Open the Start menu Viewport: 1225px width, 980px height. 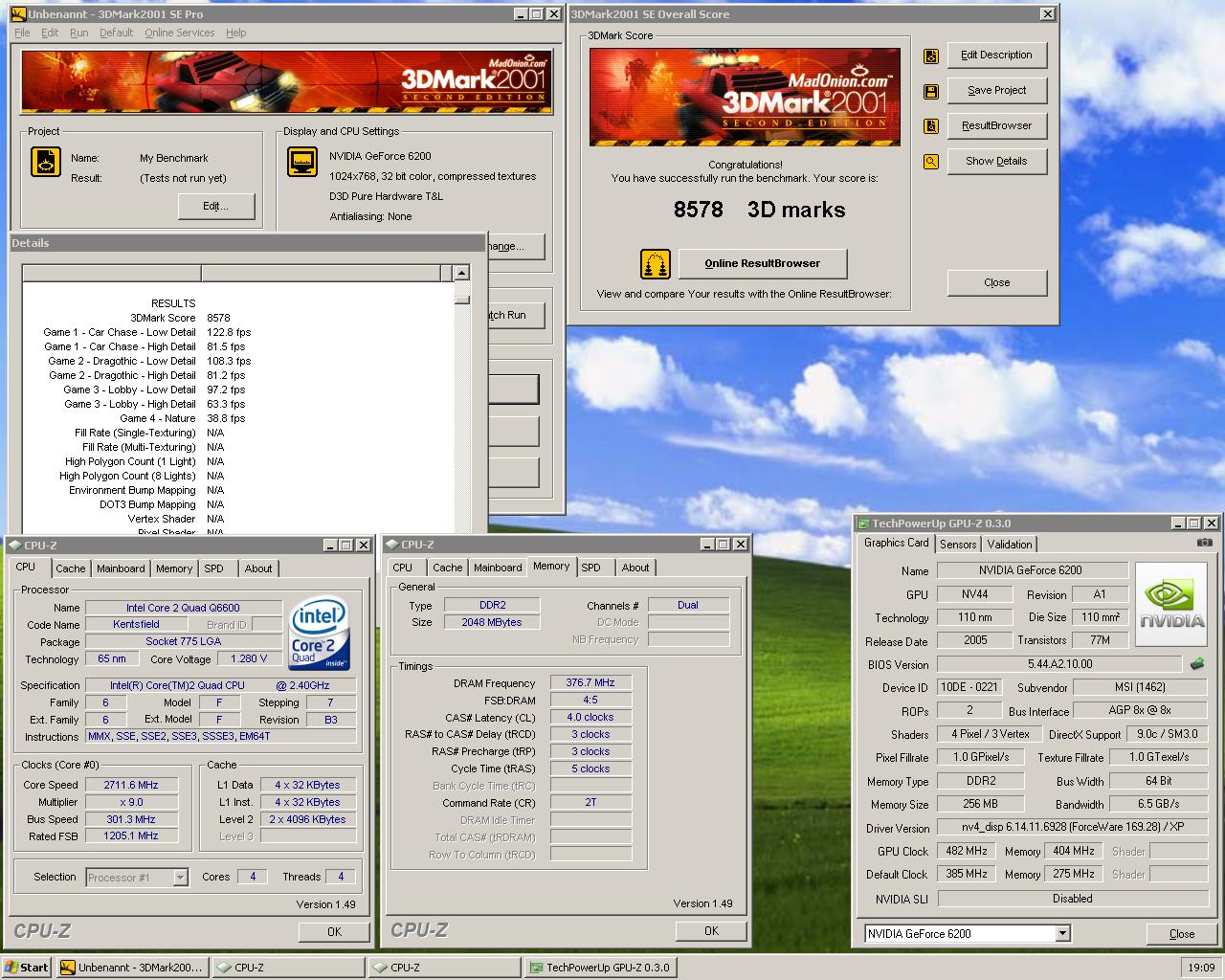[x=27, y=968]
